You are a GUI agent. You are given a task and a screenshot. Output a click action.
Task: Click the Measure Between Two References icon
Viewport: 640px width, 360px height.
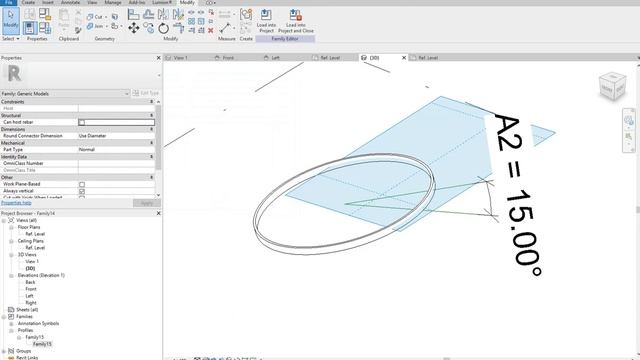(225, 28)
